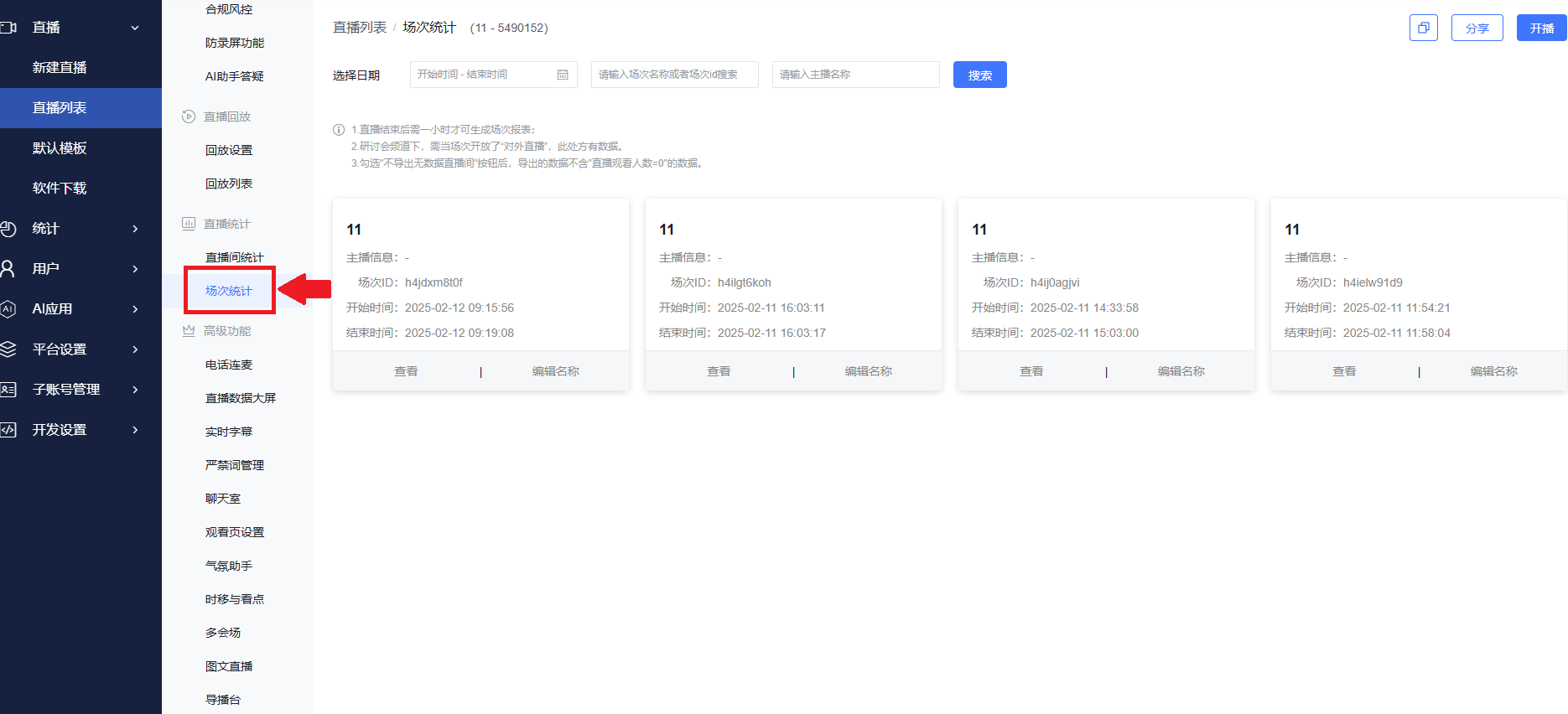Click the 开发设置 code icon
This screenshot has height=714, width=1568.
point(8,430)
